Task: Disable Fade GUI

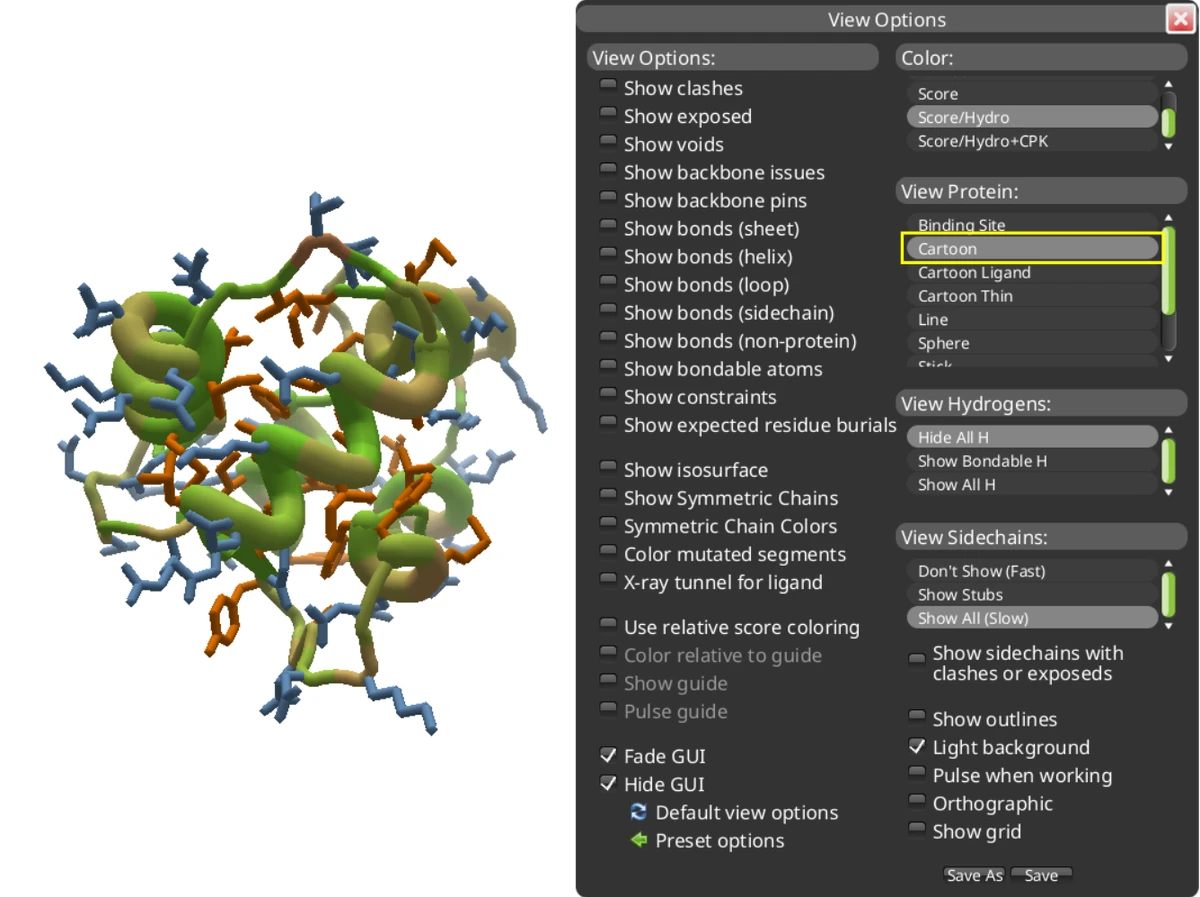Action: [x=608, y=753]
